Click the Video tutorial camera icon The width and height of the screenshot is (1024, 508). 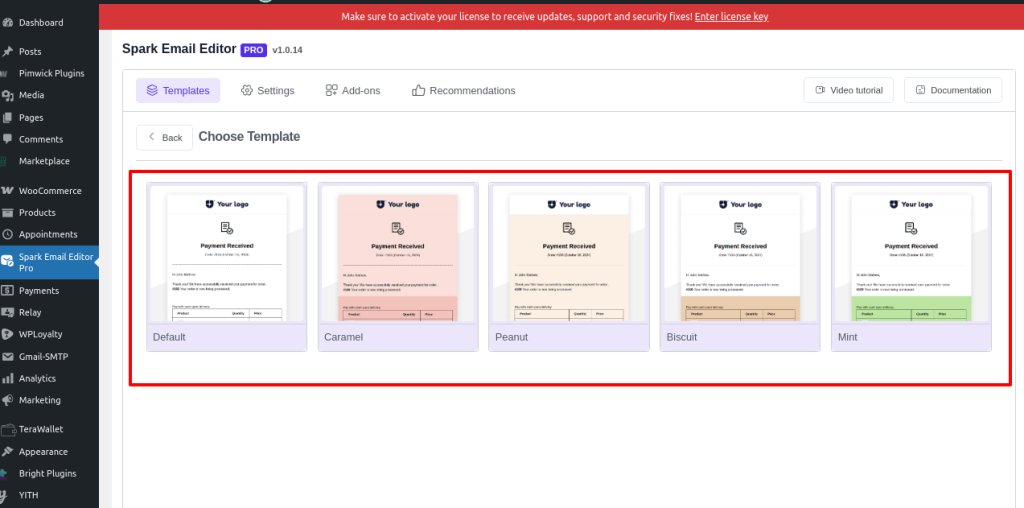(x=820, y=90)
